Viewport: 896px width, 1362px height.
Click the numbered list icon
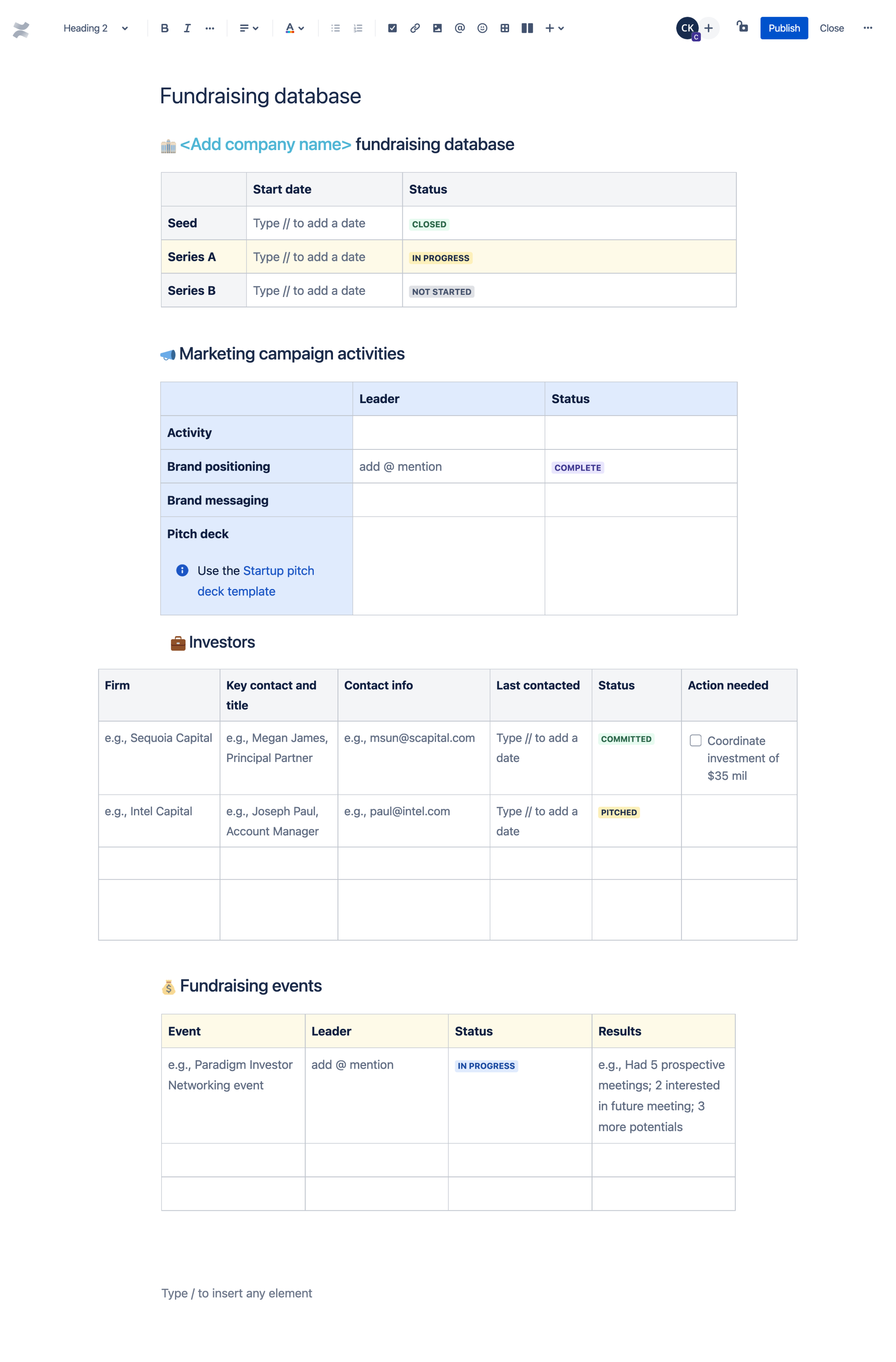[x=357, y=27]
